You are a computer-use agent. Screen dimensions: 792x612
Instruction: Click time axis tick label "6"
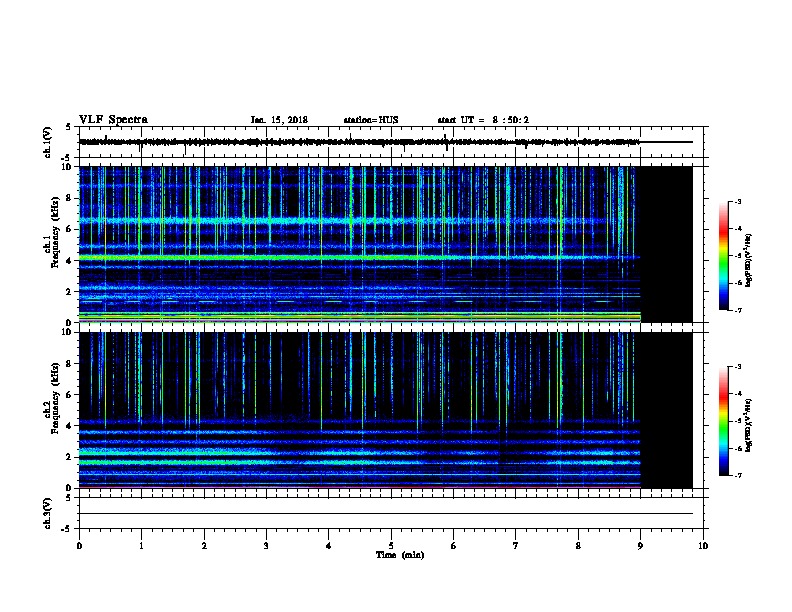coord(454,545)
